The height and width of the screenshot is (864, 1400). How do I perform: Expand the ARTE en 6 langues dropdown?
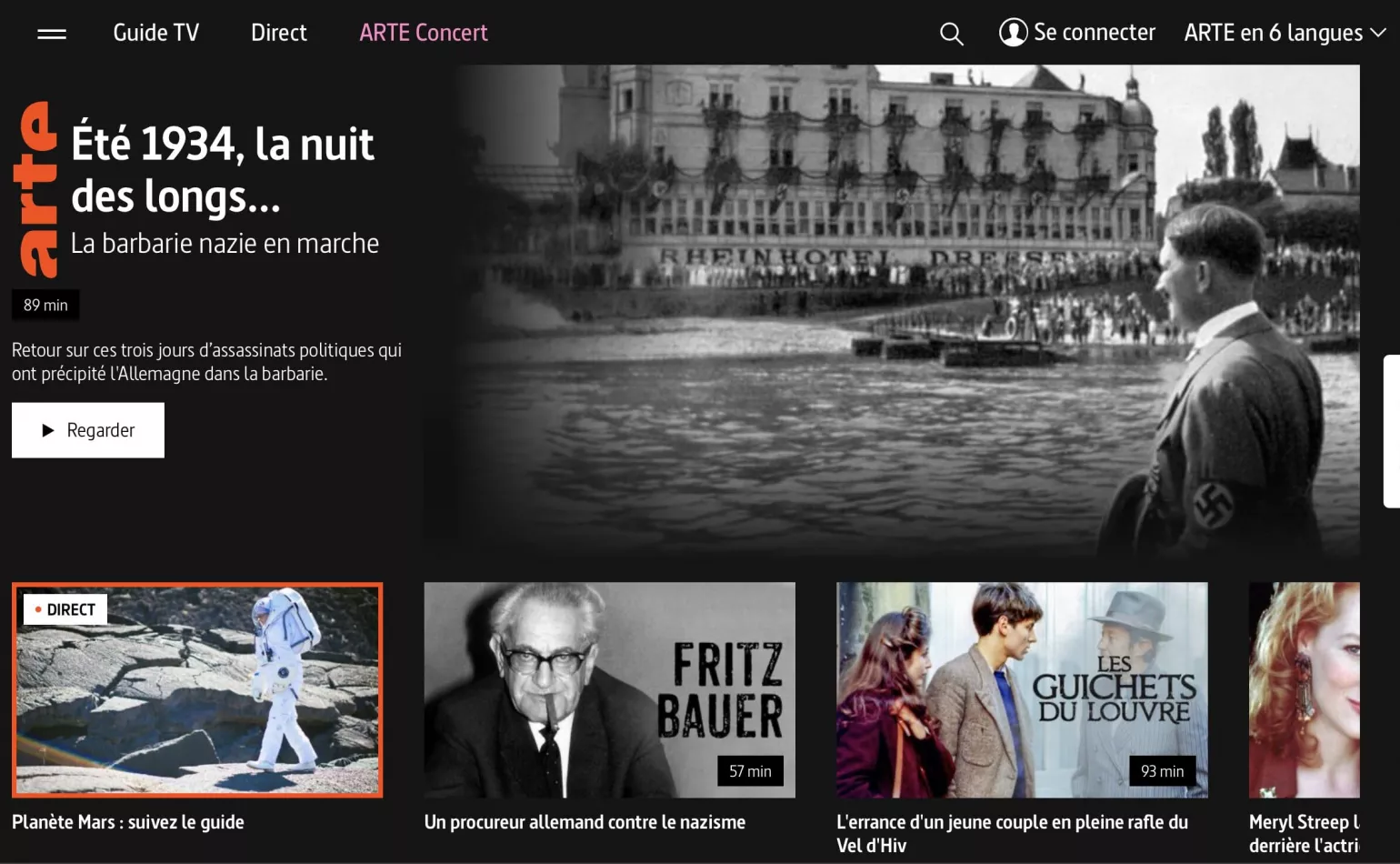tap(1273, 33)
